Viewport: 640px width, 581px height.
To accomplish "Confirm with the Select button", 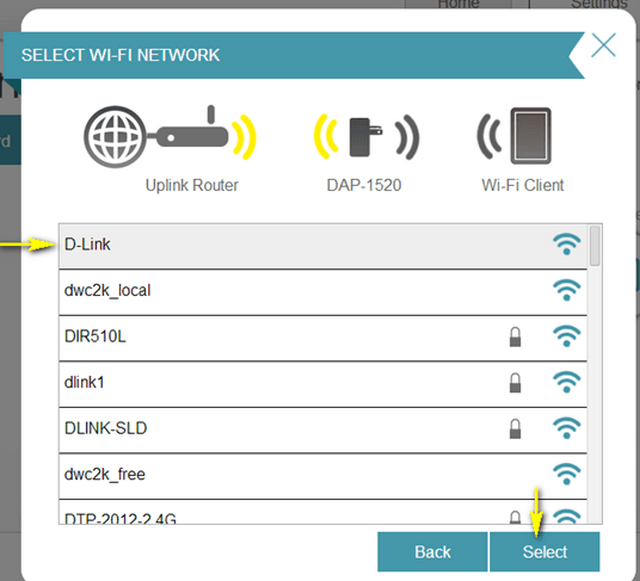I will 545,552.
